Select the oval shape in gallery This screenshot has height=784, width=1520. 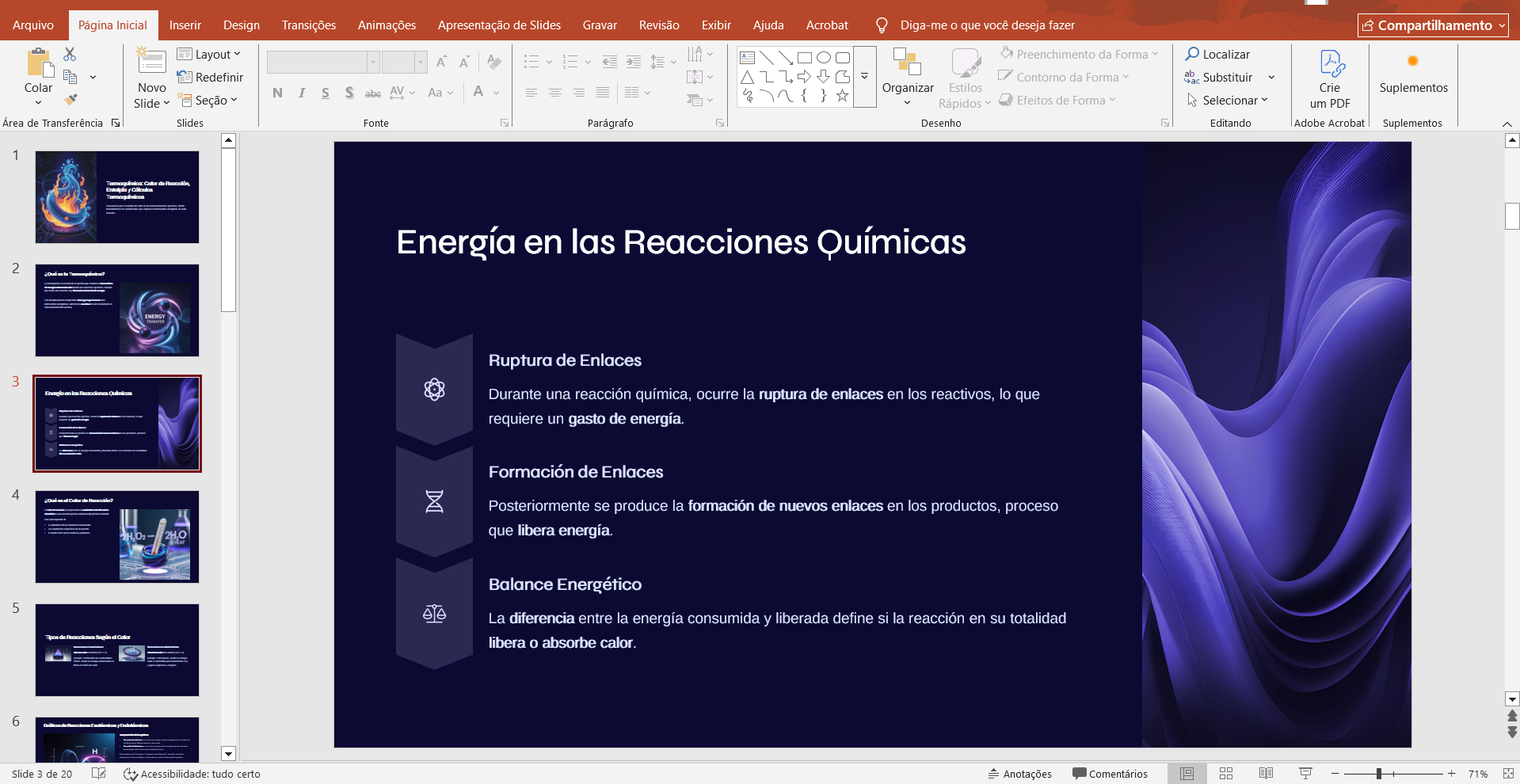824,58
